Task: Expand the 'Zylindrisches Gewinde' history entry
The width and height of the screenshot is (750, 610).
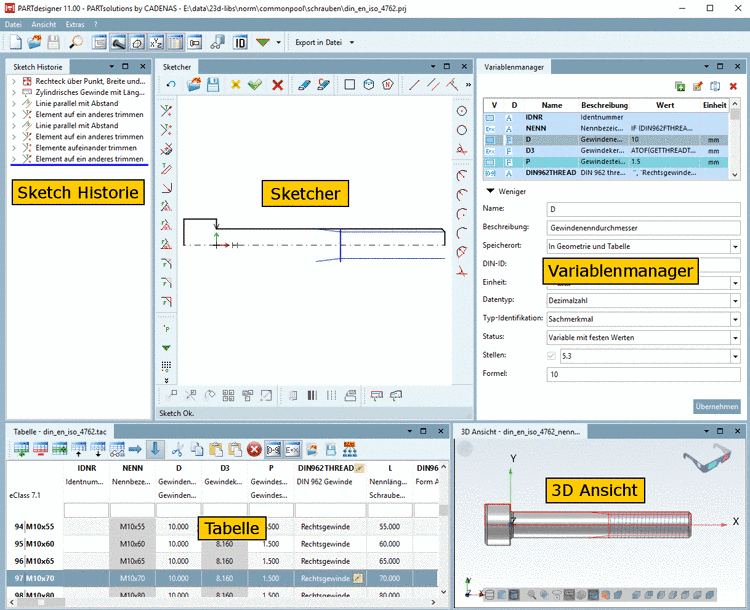Action: [14, 92]
